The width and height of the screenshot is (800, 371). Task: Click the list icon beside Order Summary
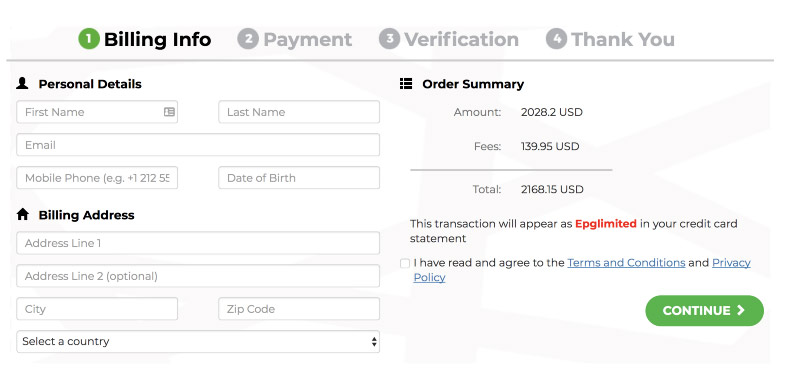tap(406, 84)
